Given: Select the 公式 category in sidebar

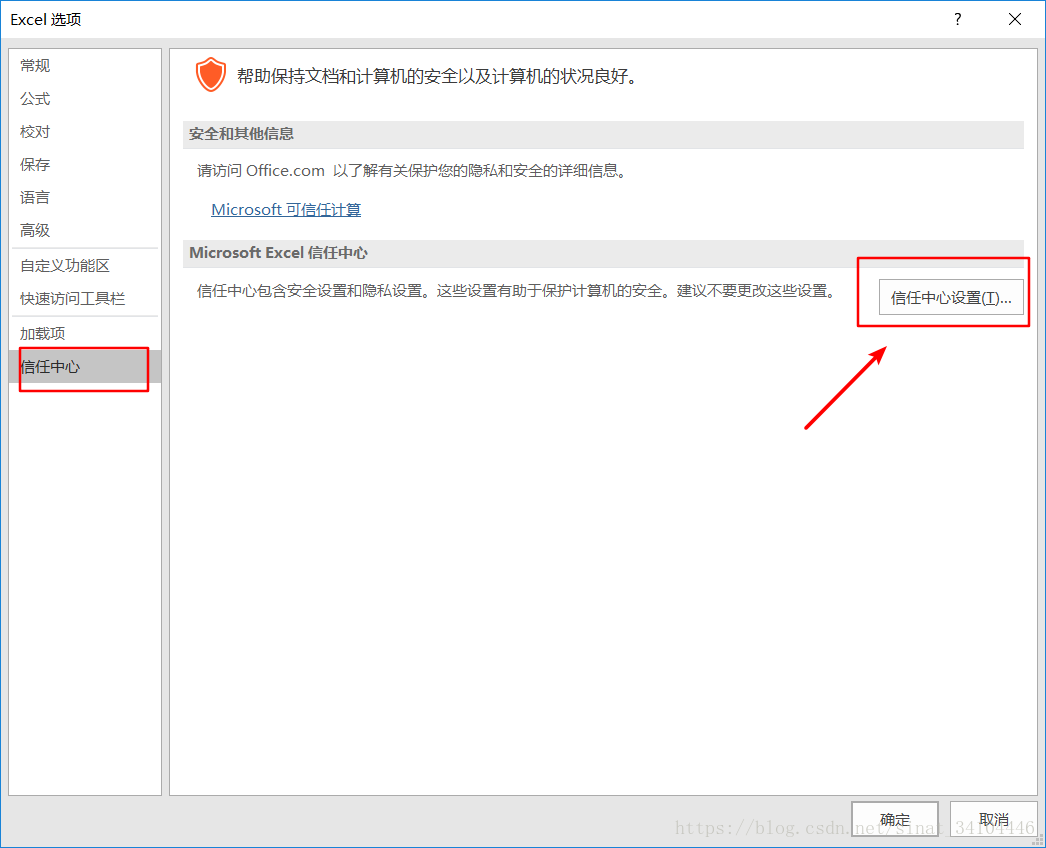Looking at the screenshot, I should pyautogui.click(x=85, y=99).
